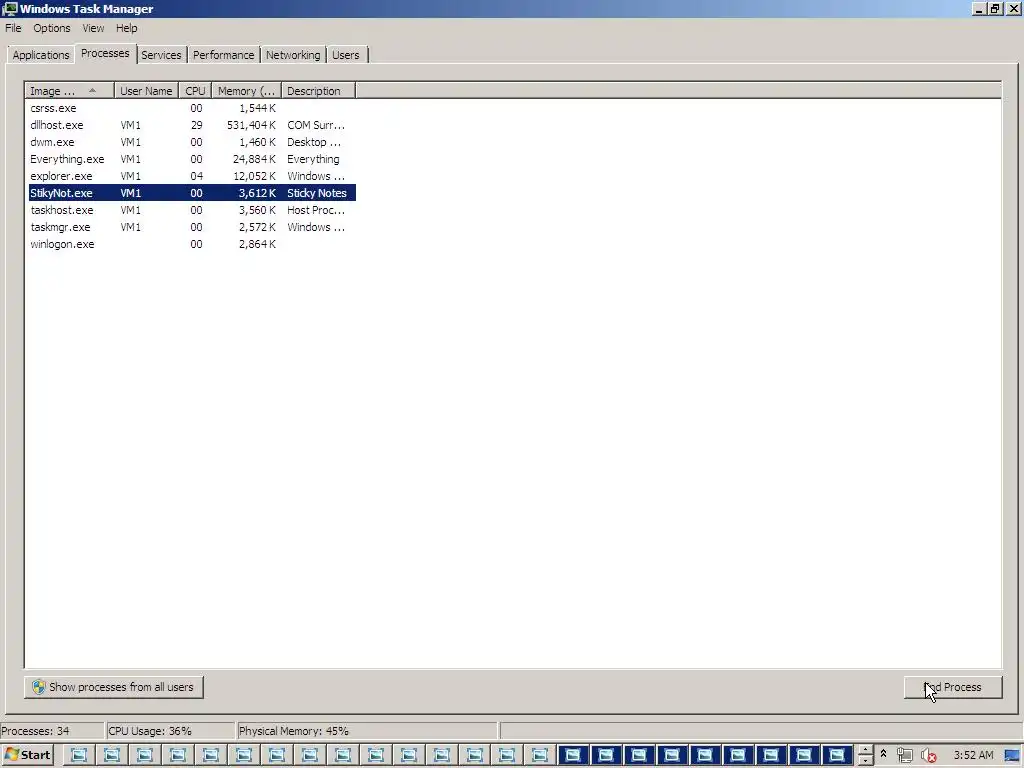The width and height of the screenshot is (1024, 768).
Task: Click the shield icon on Show processes button
Action: [39, 687]
